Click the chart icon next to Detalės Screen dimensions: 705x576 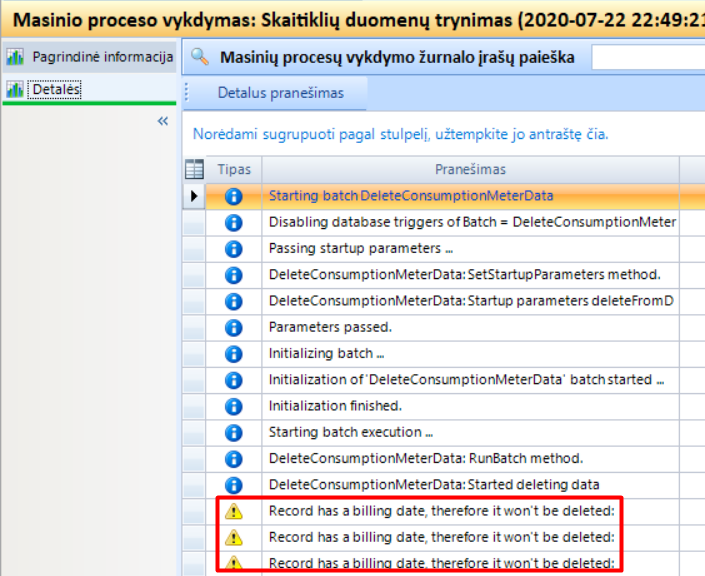15,90
